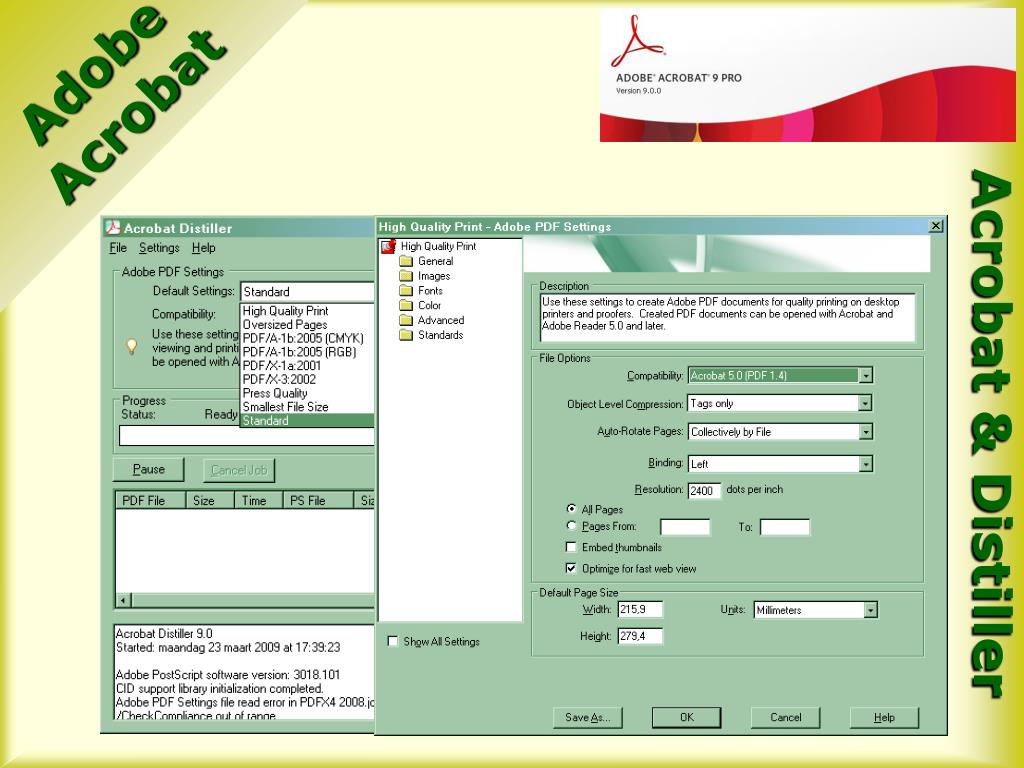The height and width of the screenshot is (768, 1024).
Task: Choose PDF/A-1b:2005 (RGB) option
Action: [307, 352]
